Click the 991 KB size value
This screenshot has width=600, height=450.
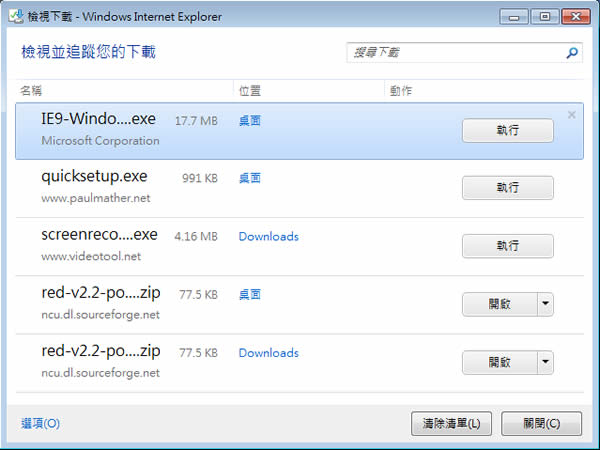click(200, 178)
